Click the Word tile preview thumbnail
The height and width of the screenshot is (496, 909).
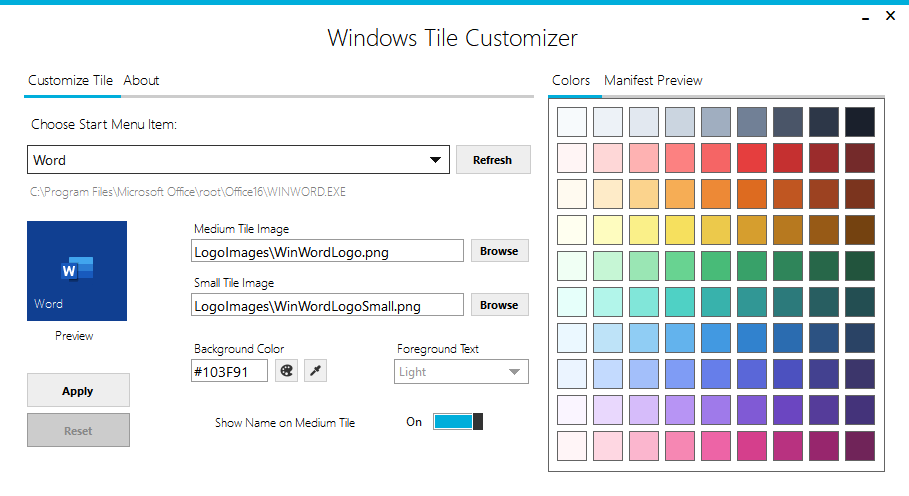pos(77,271)
